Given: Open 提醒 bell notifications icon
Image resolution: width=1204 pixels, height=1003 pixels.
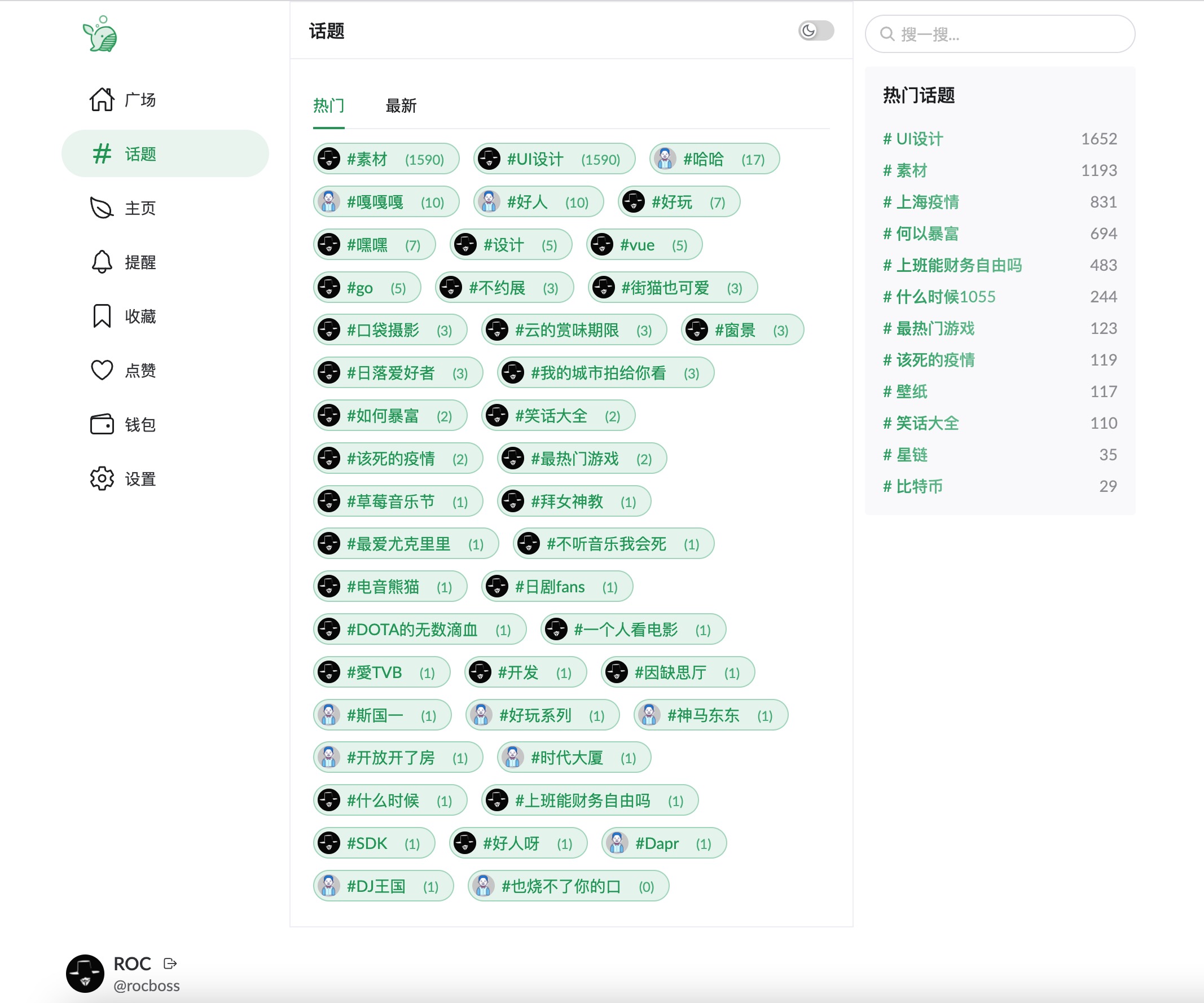Looking at the screenshot, I should [x=102, y=262].
